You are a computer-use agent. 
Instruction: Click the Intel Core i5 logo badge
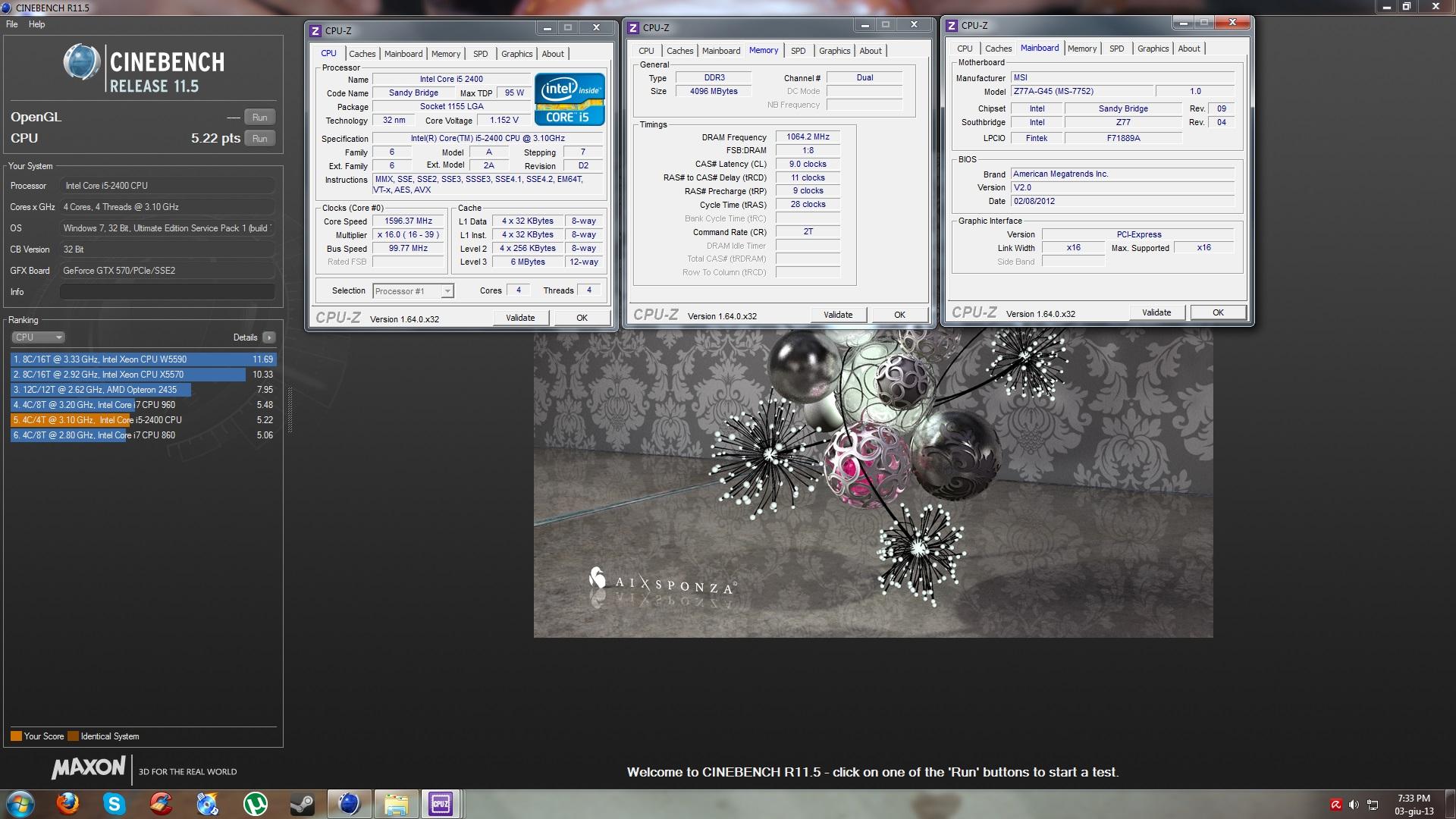tap(570, 99)
